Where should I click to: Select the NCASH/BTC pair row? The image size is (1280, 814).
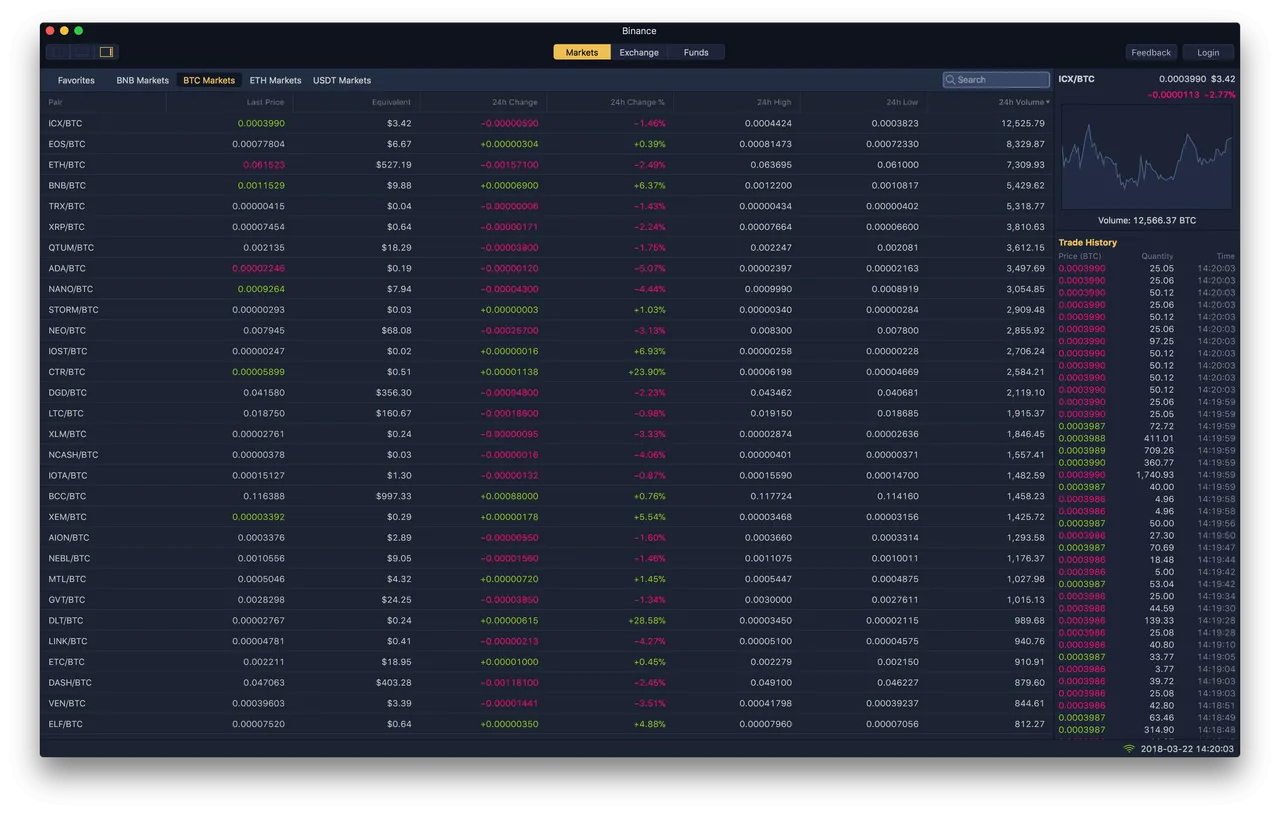click(x=546, y=455)
